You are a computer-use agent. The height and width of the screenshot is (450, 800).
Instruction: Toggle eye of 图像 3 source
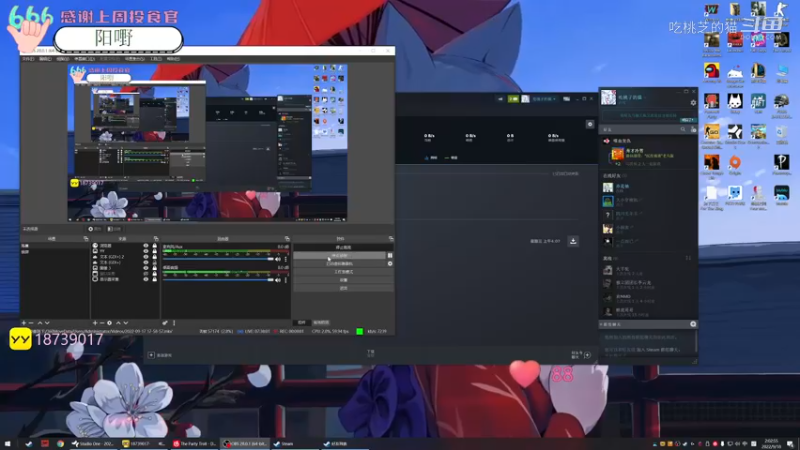click(146, 268)
